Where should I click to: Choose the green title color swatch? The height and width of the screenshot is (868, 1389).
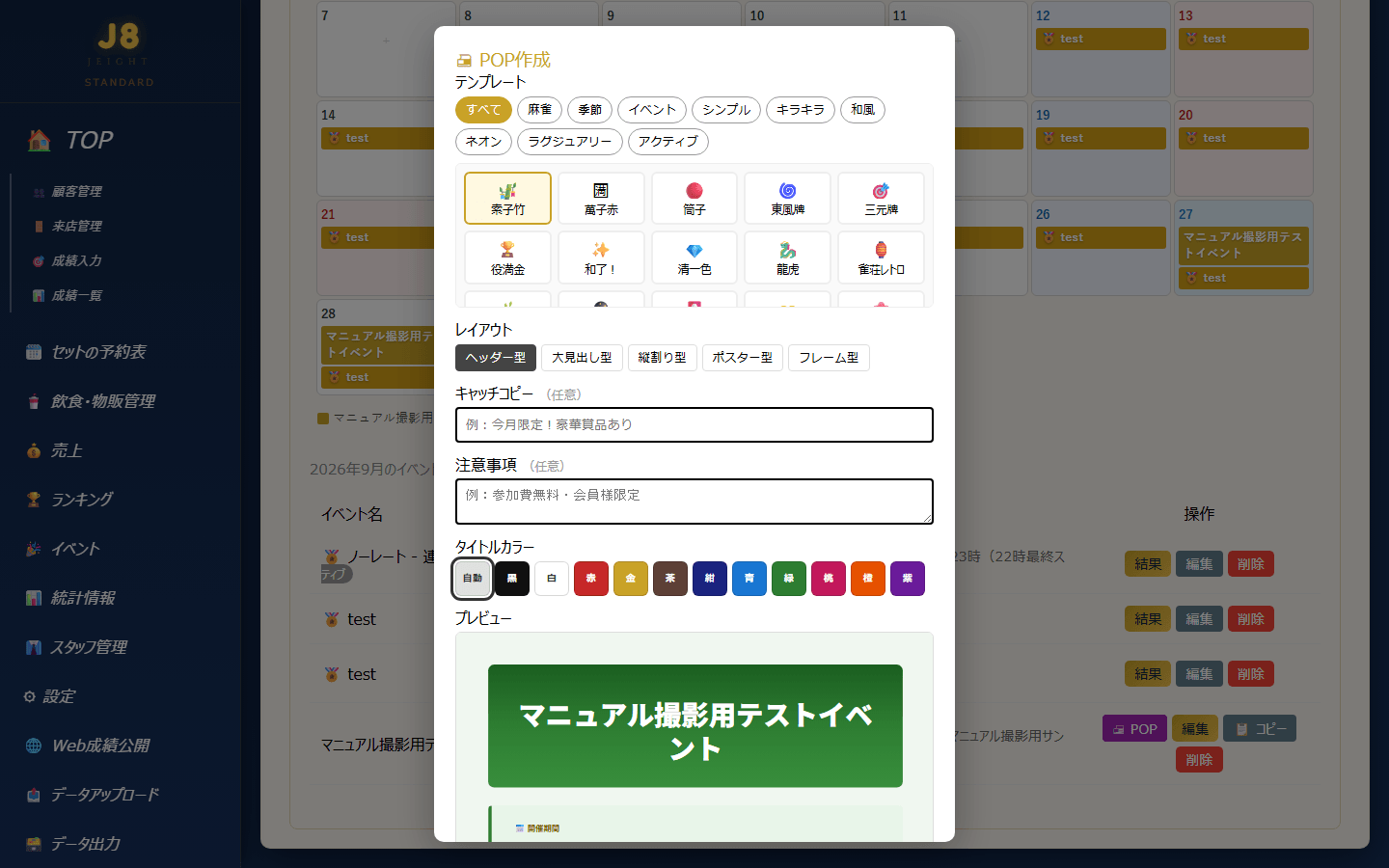click(x=789, y=579)
